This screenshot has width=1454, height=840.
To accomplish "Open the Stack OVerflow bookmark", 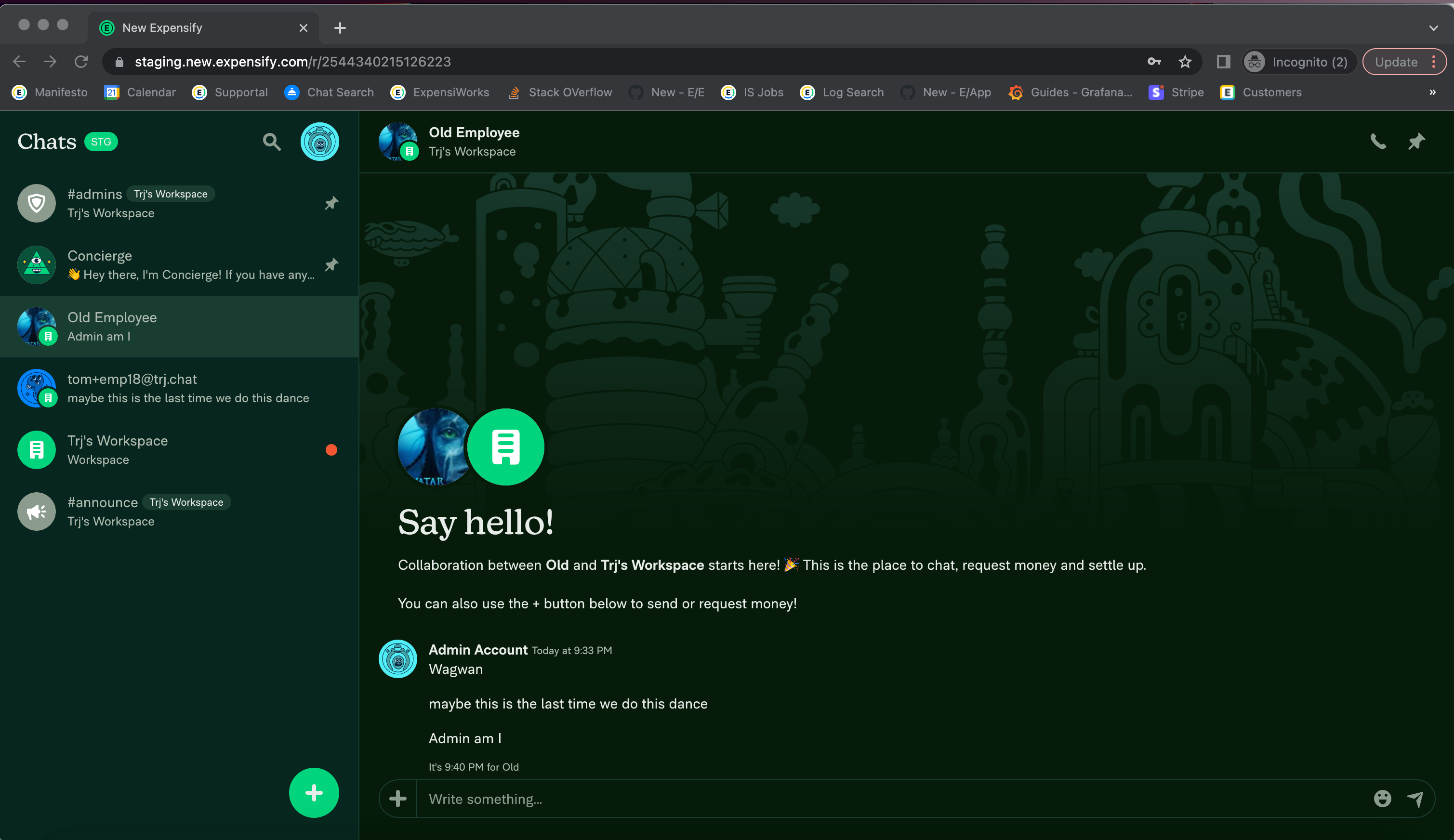I will click(559, 92).
